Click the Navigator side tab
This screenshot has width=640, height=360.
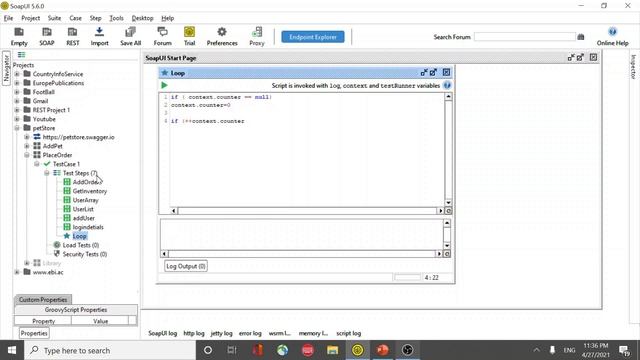click(6, 68)
